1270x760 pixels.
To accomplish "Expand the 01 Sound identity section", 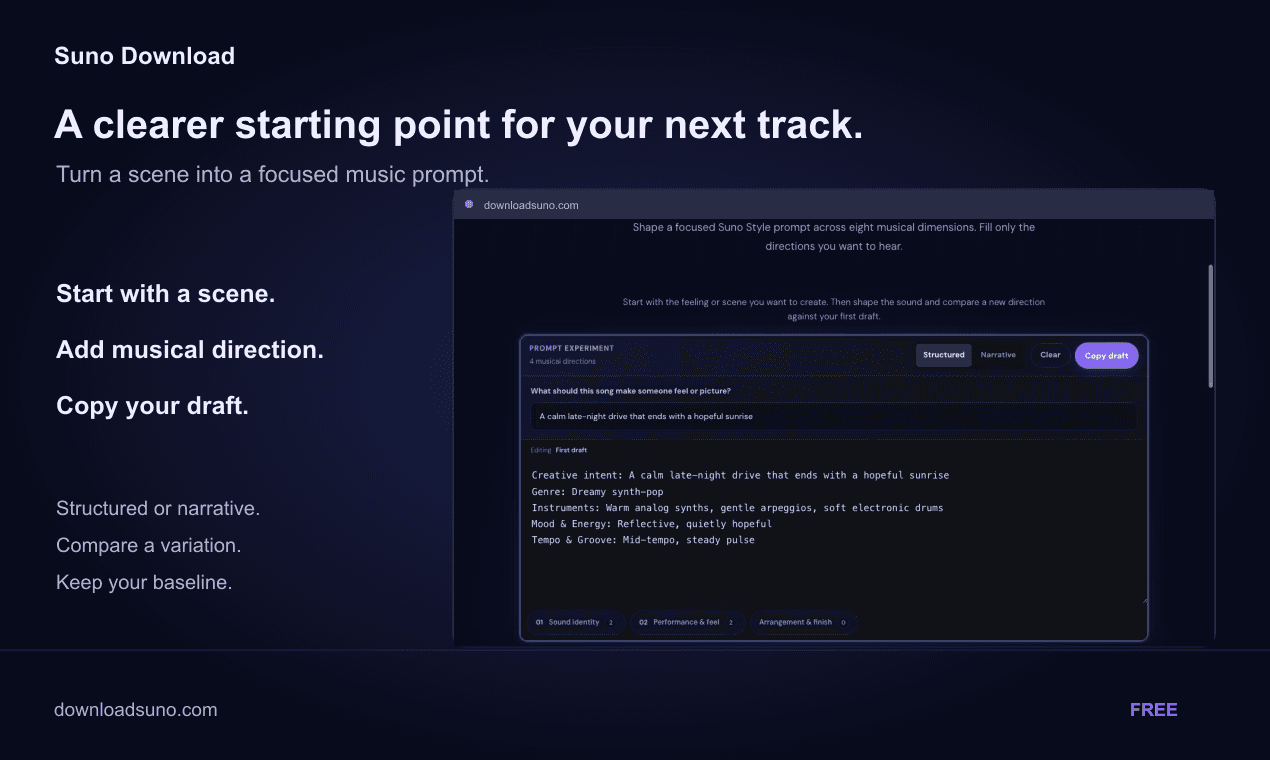I will [x=577, y=622].
